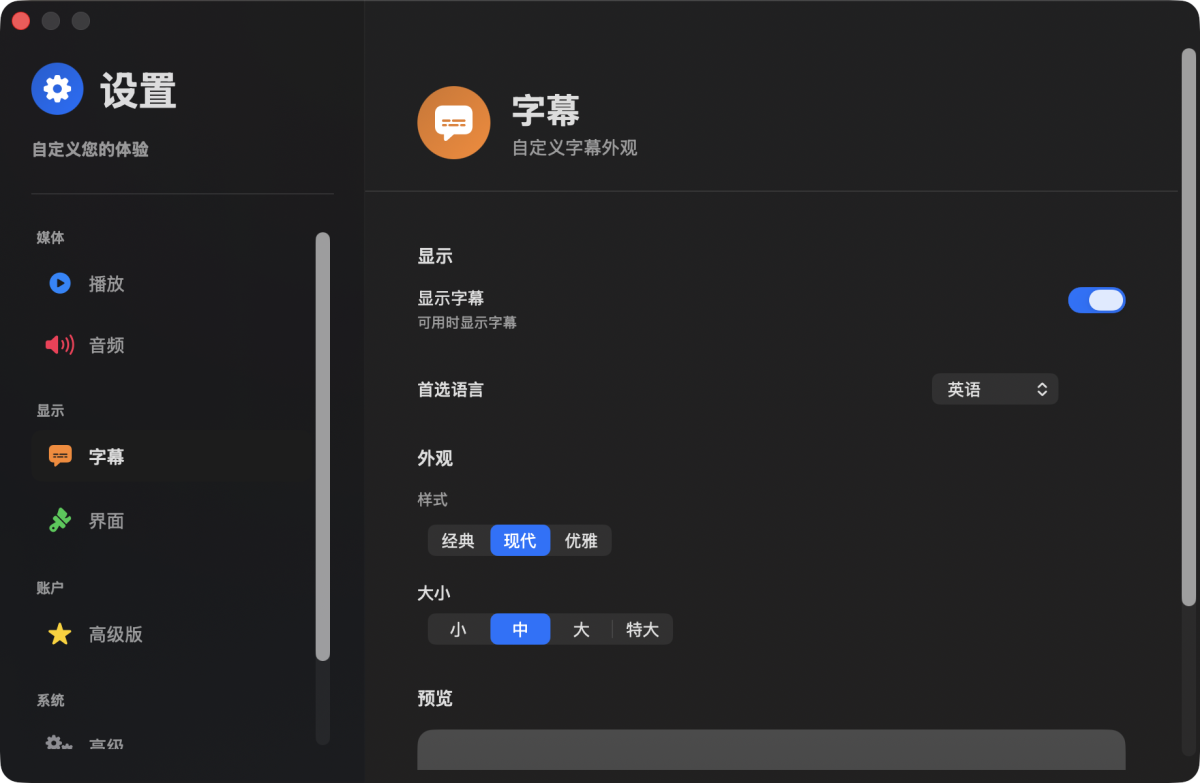This screenshot has width=1200, height=783.
Task: Click the red speaker icon for 音频
Action: pyautogui.click(x=60, y=346)
